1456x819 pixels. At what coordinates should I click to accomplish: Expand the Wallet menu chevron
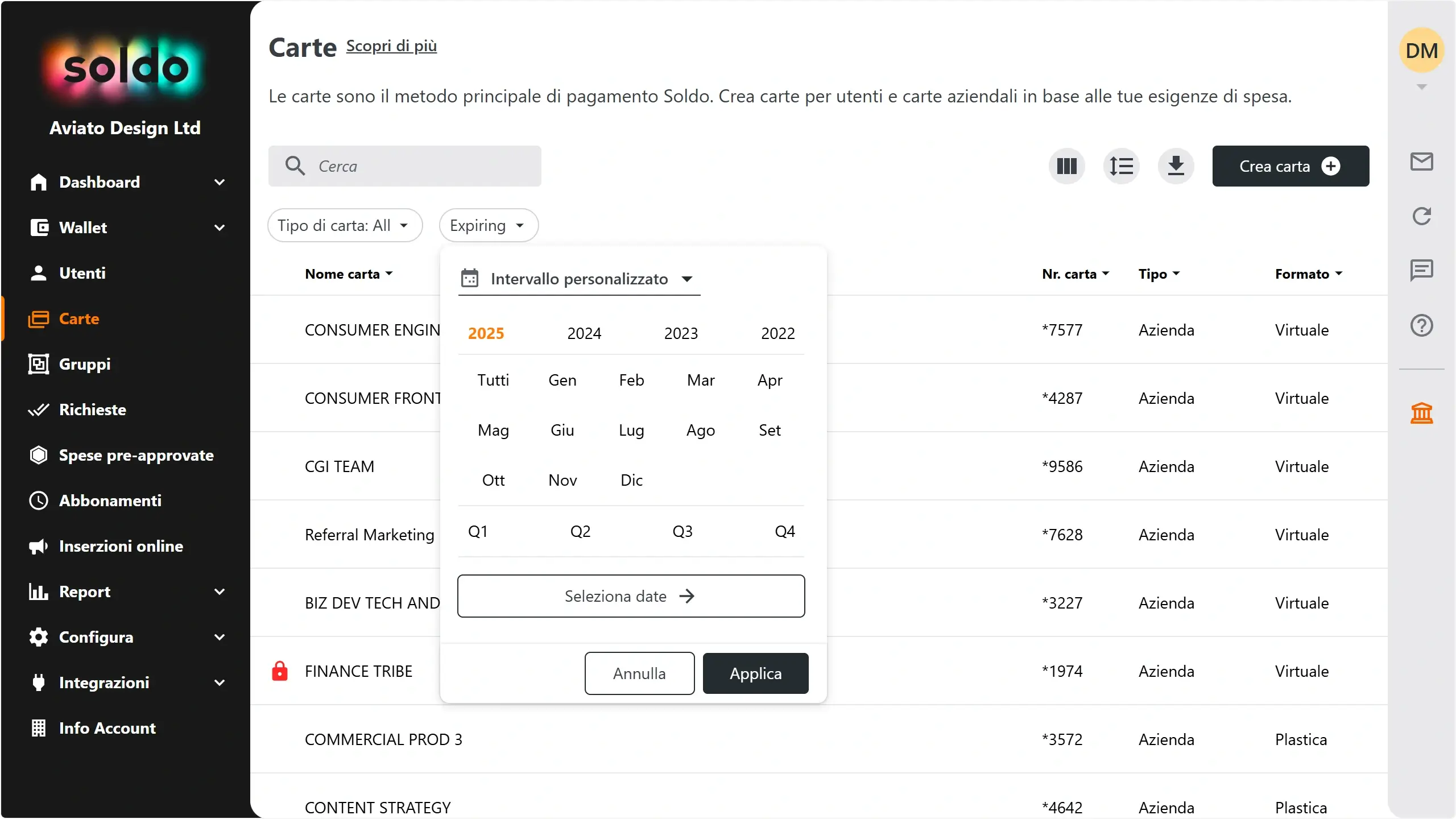click(220, 227)
